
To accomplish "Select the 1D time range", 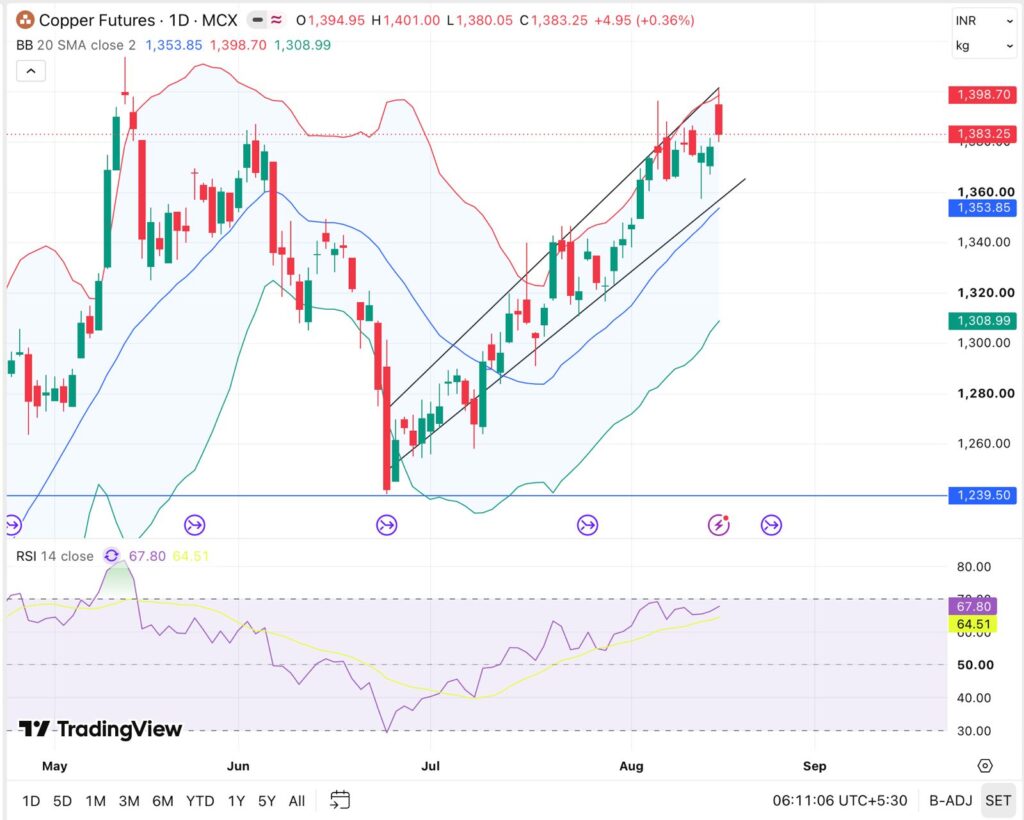I will coord(31,800).
